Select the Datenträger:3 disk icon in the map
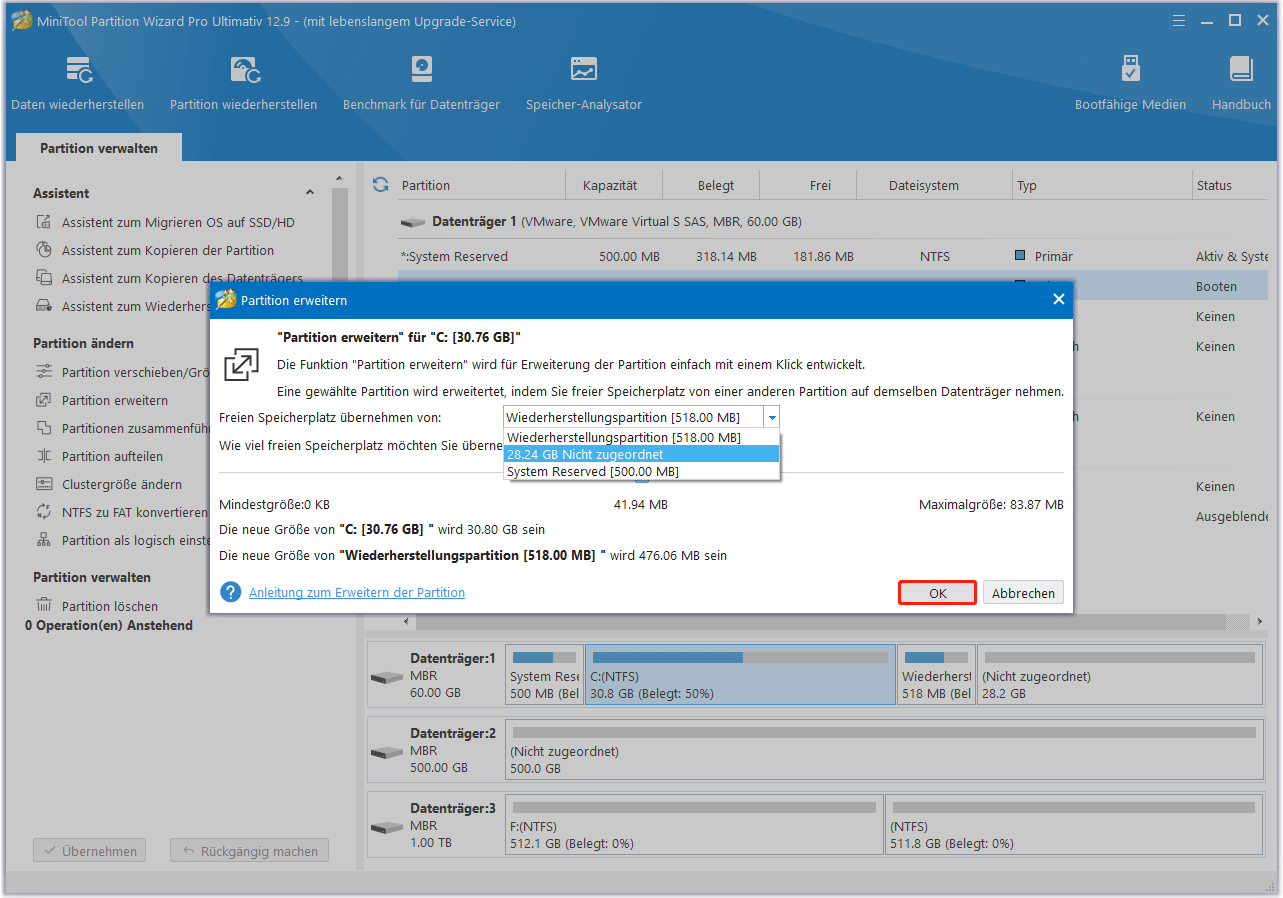Screen dimensions: 1283x898 (386, 828)
